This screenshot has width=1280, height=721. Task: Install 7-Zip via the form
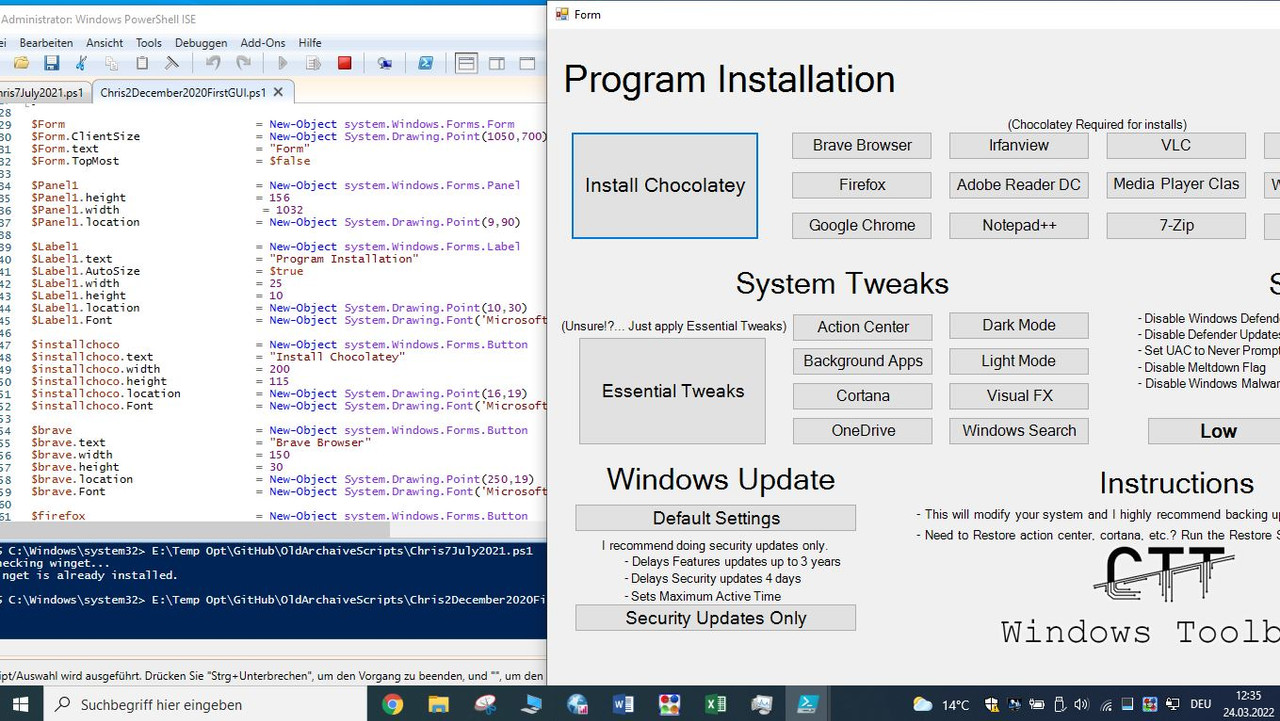(x=1176, y=225)
